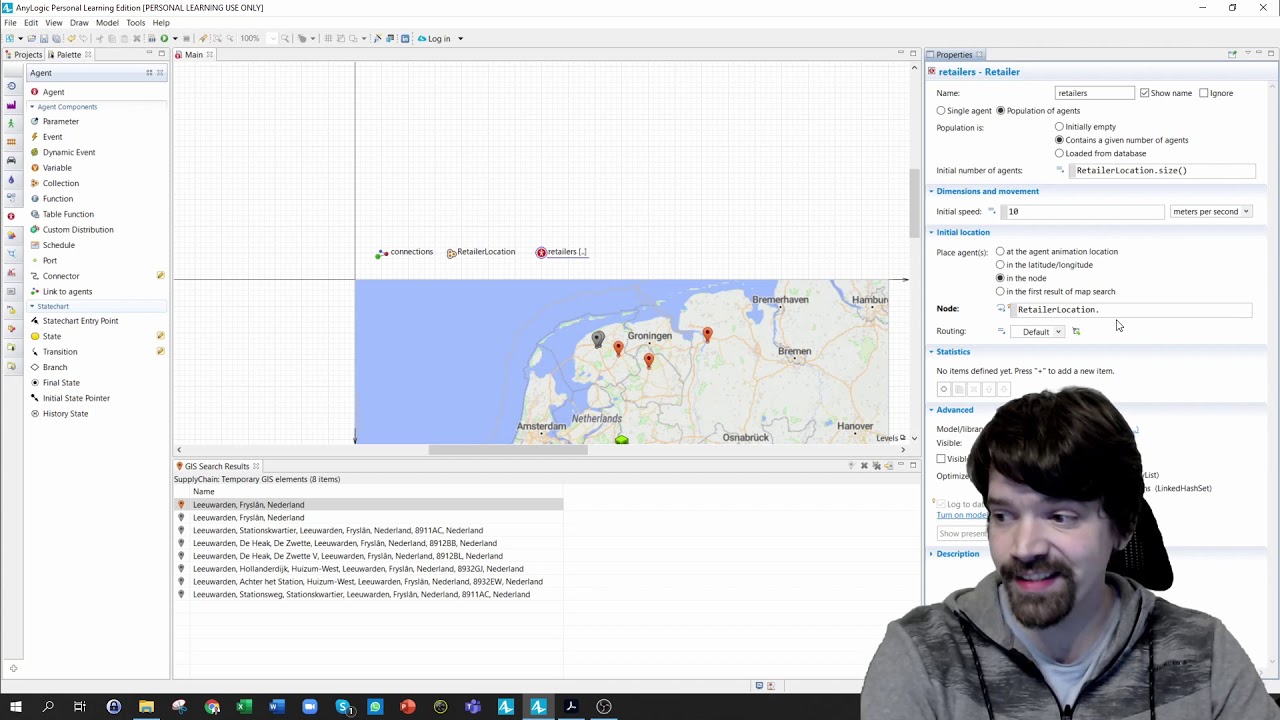Select Loaded from database option
Image resolution: width=1280 pixels, height=720 pixels.
tap(1059, 153)
